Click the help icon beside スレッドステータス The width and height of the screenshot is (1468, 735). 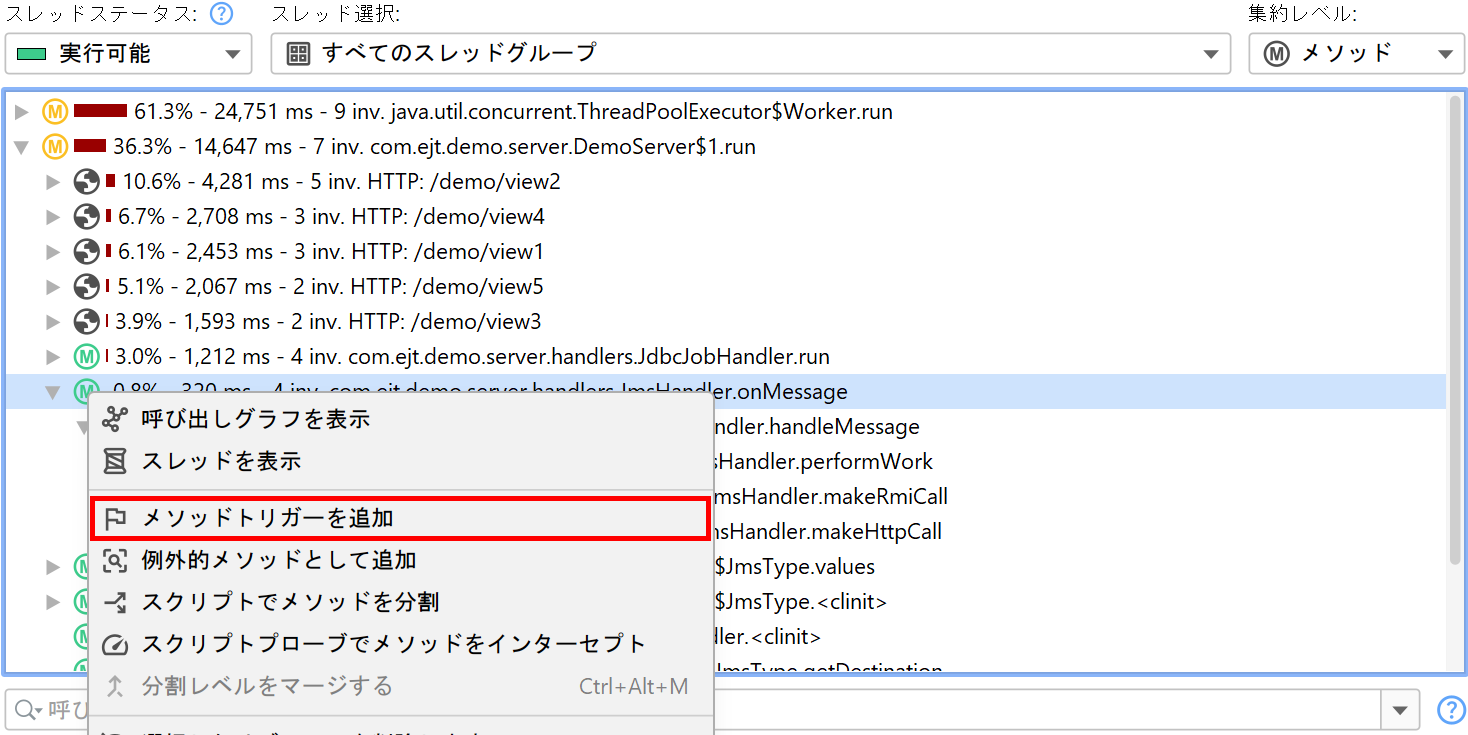pos(221,14)
